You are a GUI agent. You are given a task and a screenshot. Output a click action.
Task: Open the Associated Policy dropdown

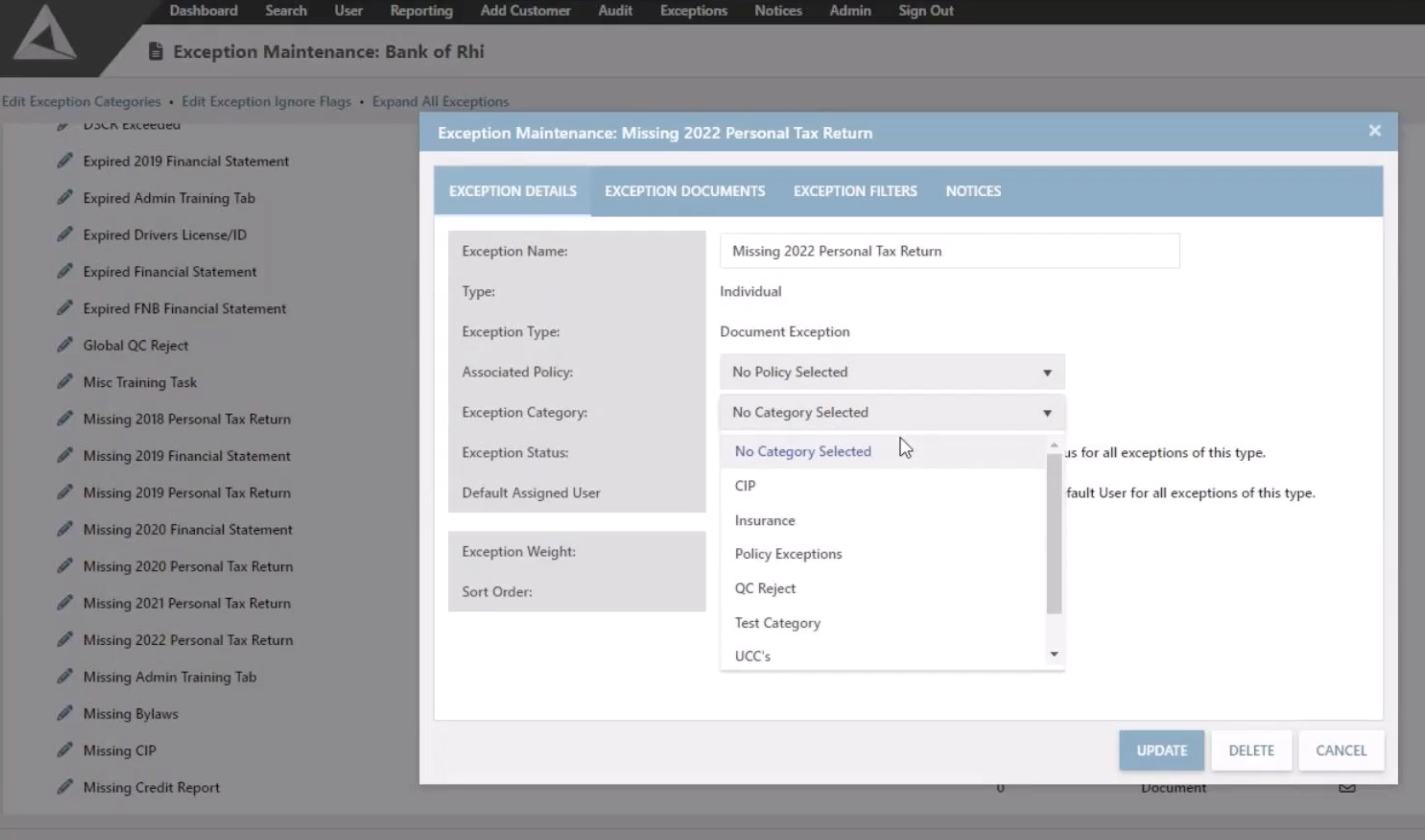[x=892, y=372]
